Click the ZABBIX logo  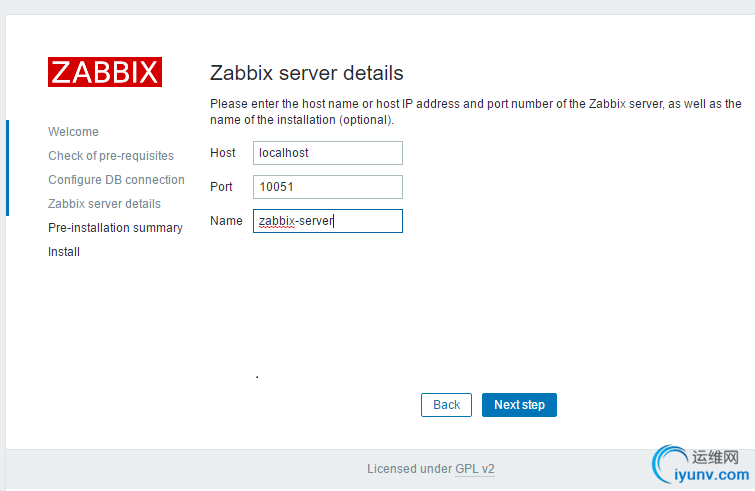click(x=105, y=72)
